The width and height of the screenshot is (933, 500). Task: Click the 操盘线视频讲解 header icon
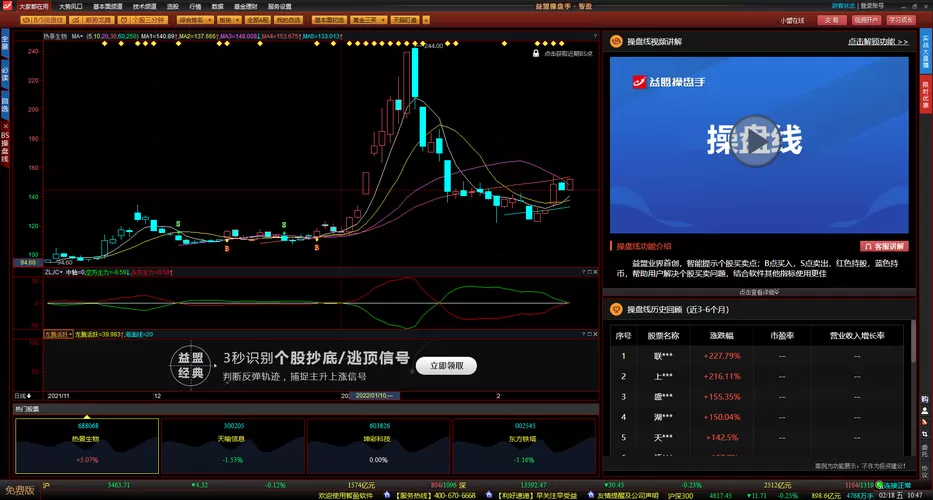pyautogui.click(x=616, y=42)
